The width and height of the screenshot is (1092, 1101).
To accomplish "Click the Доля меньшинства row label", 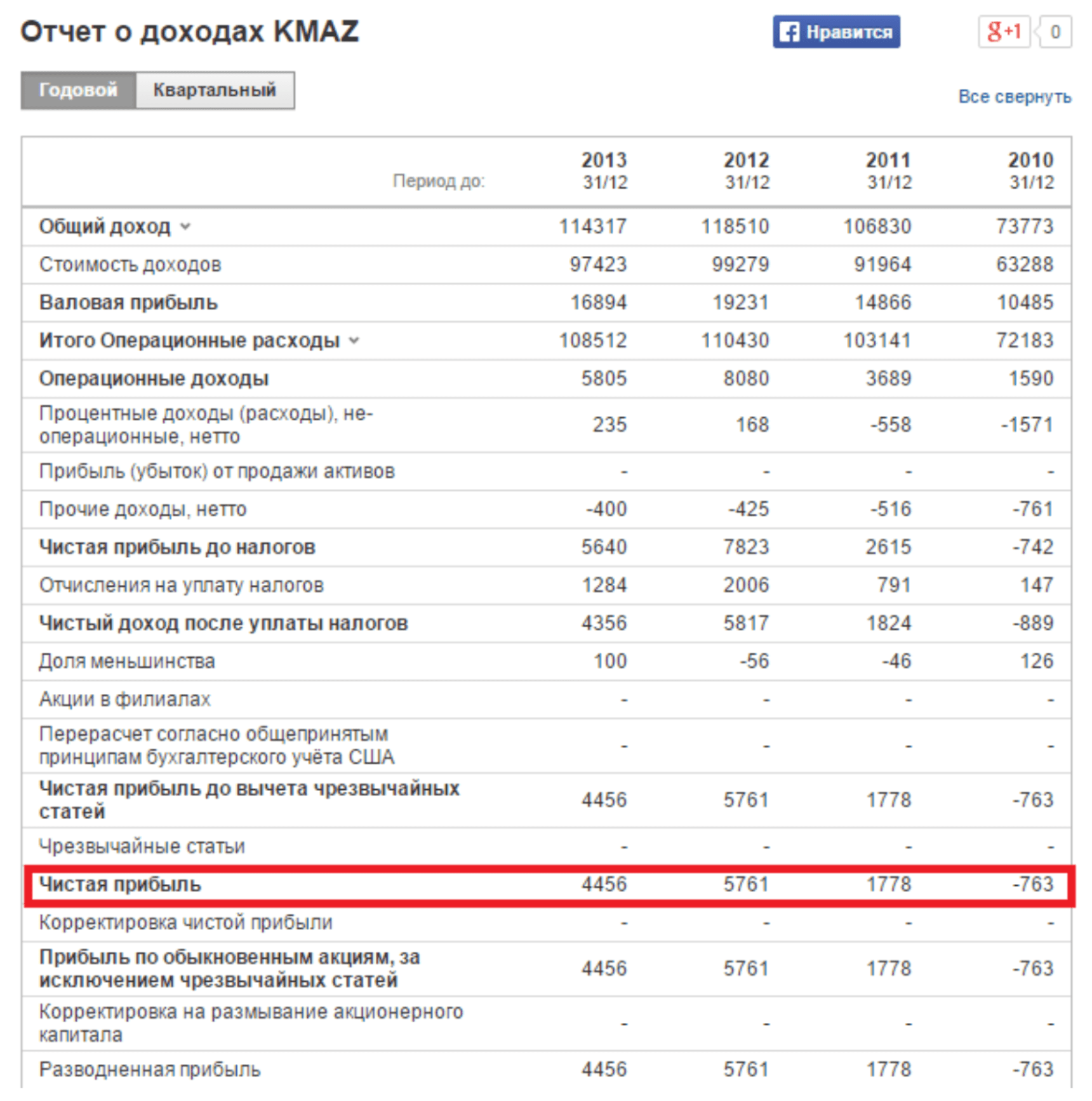I will click(127, 662).
